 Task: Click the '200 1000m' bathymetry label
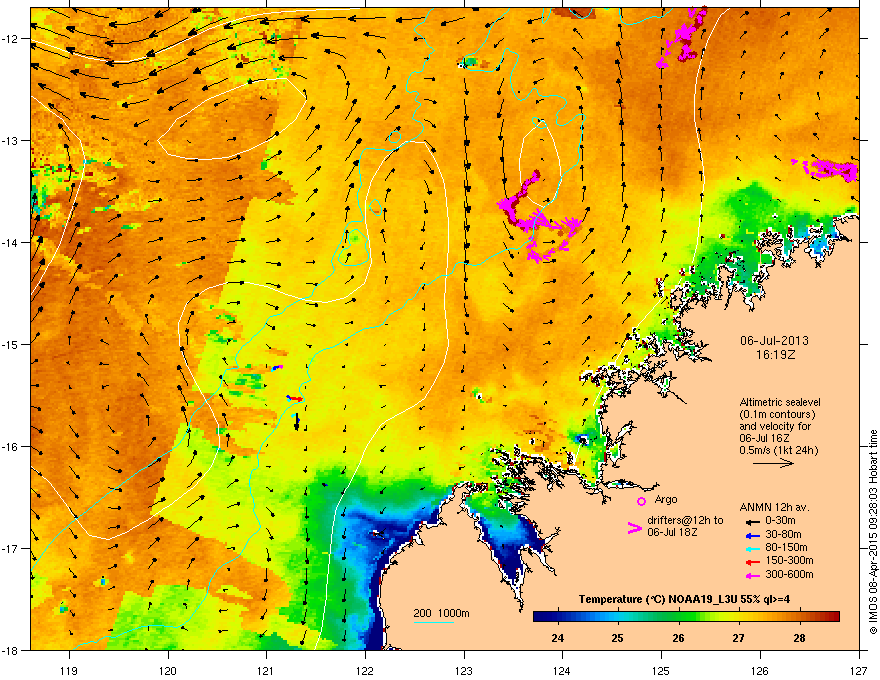coord(441,613)
